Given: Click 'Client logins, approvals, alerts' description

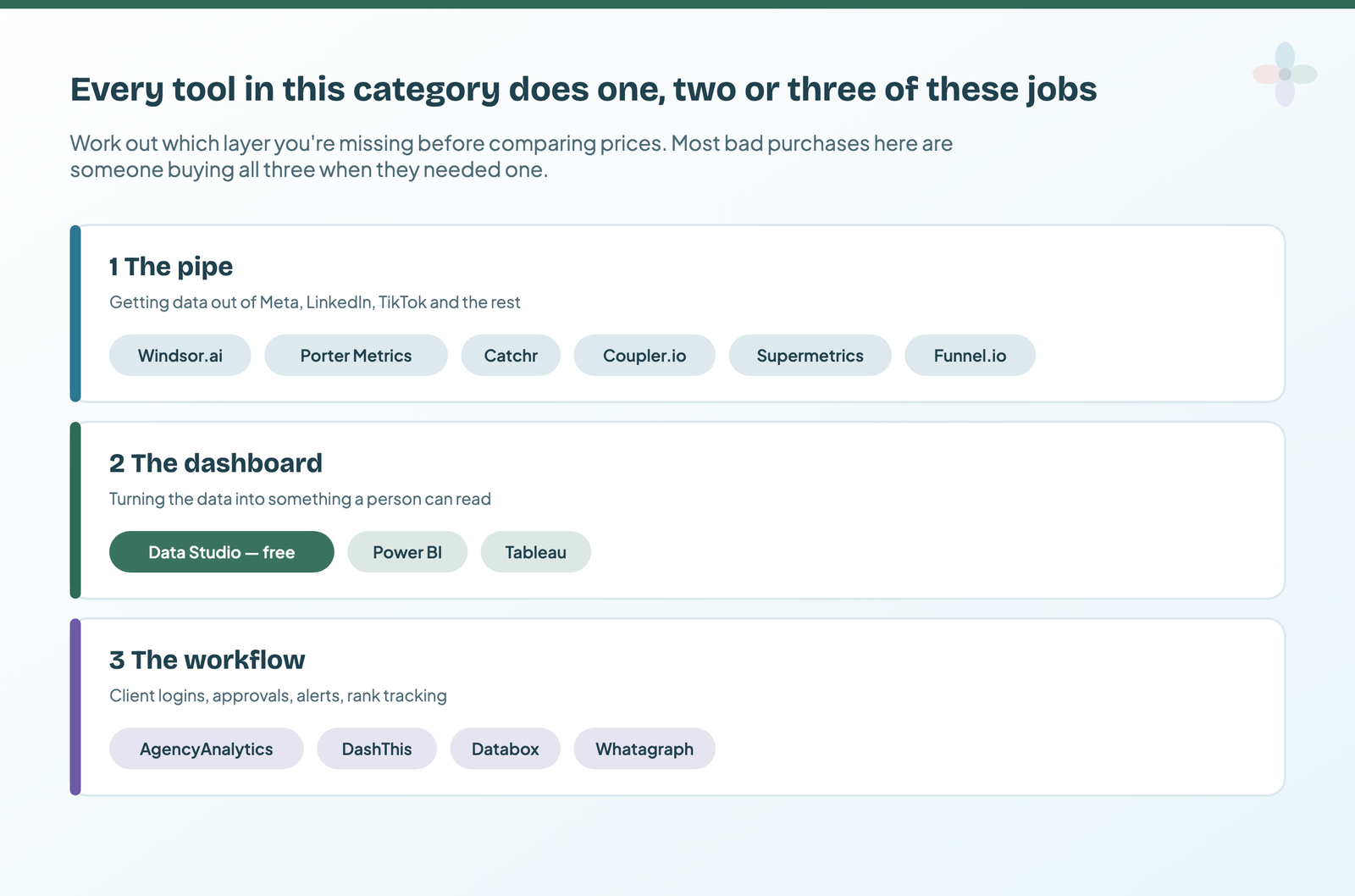Looking at the screenshot, I should click(x=278, y=695).
